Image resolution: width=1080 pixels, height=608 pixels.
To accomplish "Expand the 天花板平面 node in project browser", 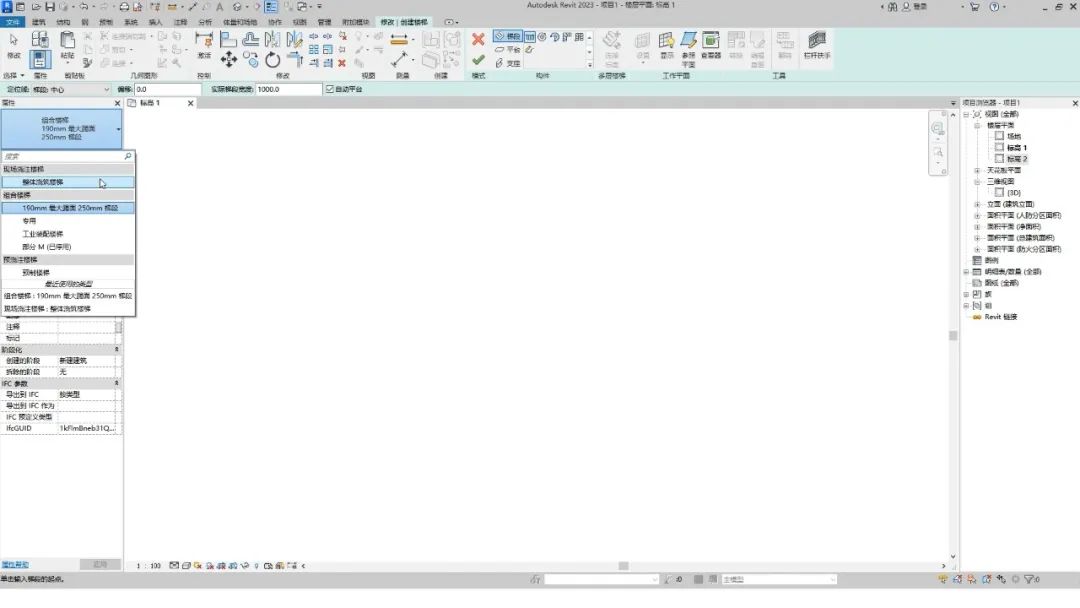I will click(977, 170).
